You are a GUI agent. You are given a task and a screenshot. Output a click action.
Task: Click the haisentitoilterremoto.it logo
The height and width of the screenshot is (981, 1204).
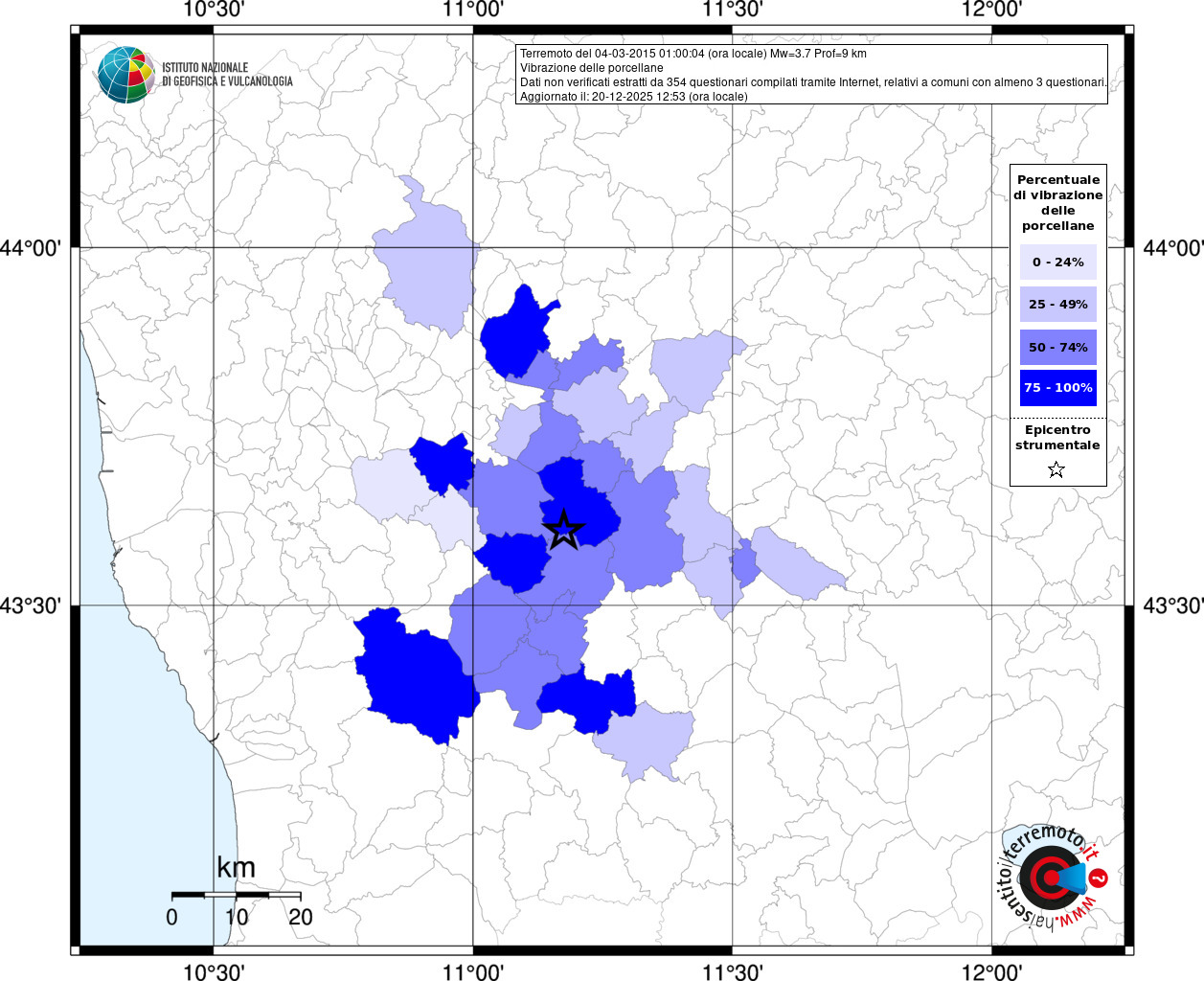pyautogui.click(x=1052, y=877)
